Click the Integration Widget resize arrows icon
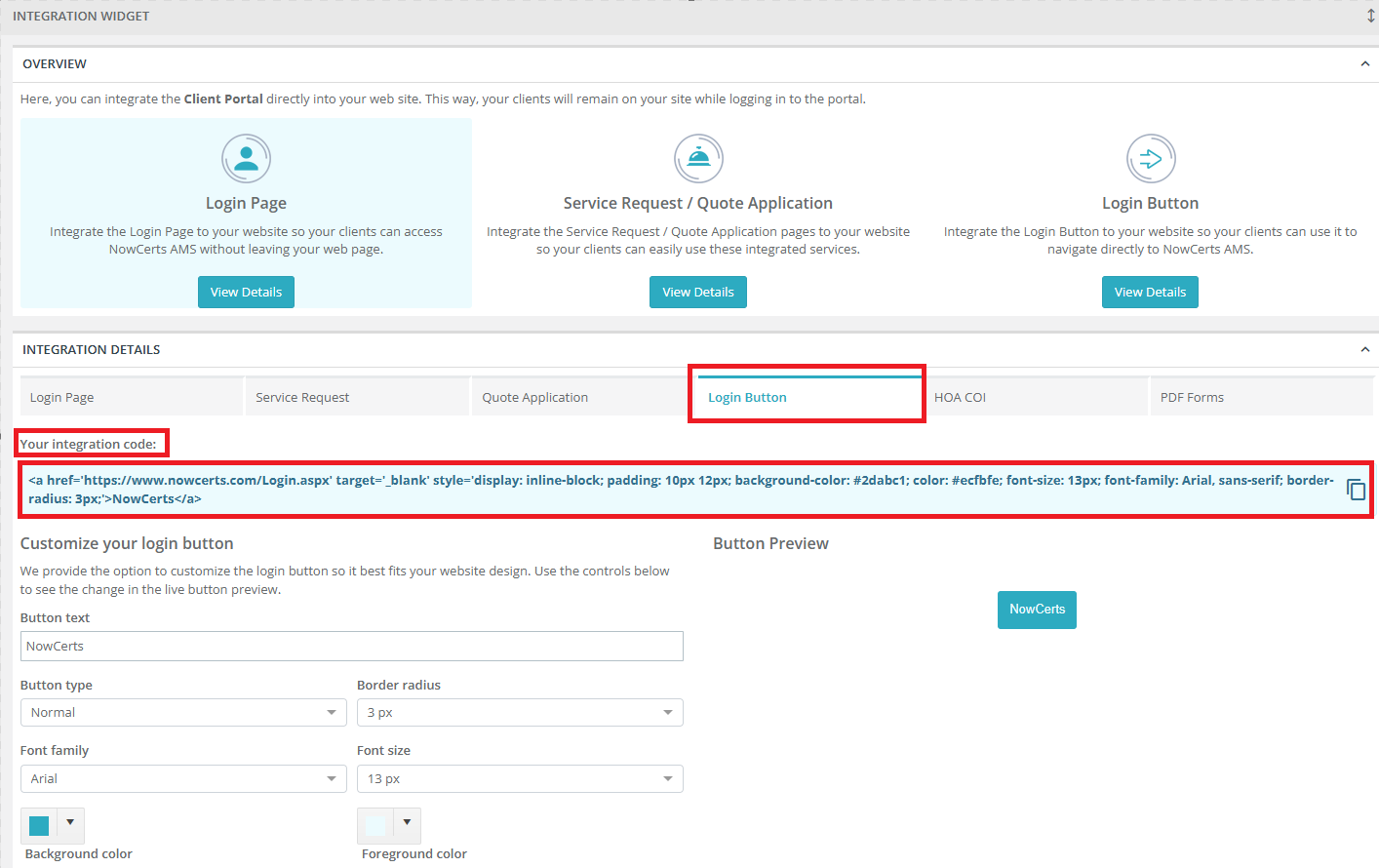This screenshot has width=1379, height=868. 1370,17
